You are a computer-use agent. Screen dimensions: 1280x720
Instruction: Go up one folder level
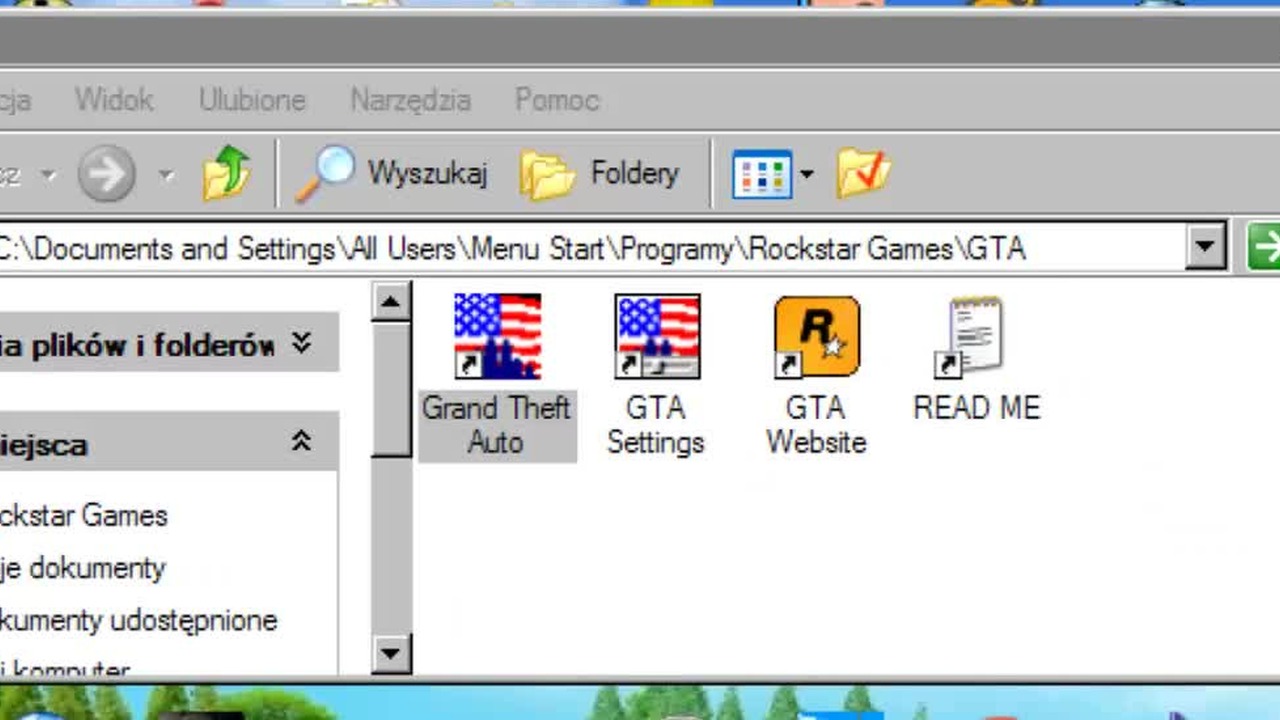point(227,174)
